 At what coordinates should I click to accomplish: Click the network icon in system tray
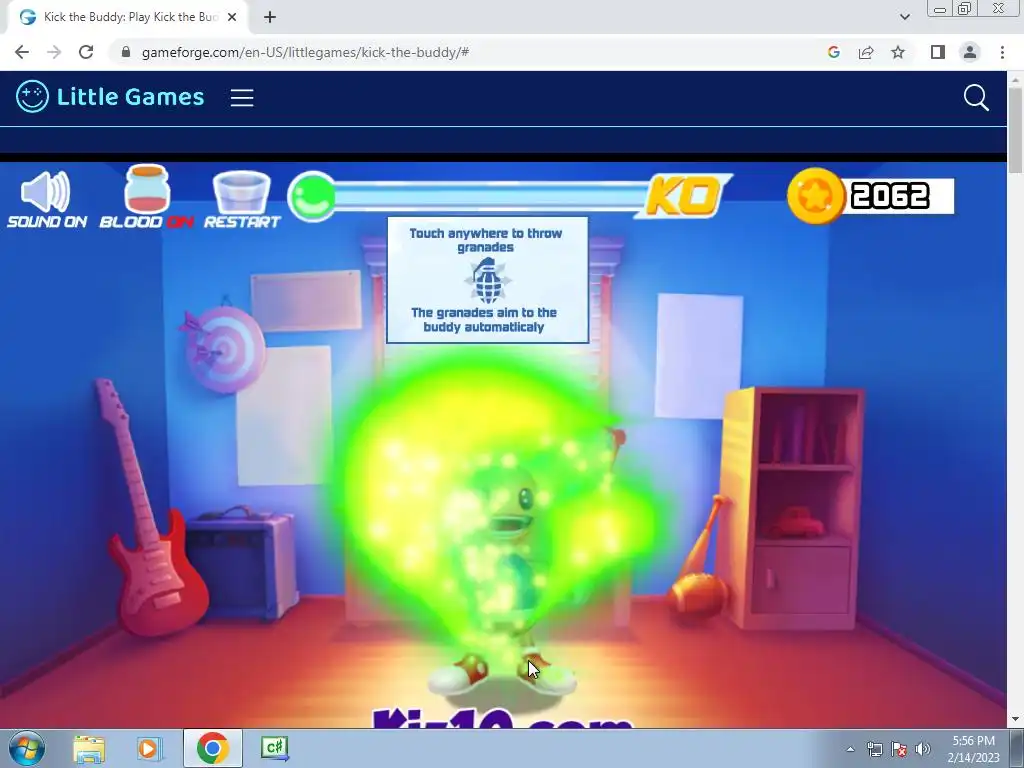click(x=874, y=750)
